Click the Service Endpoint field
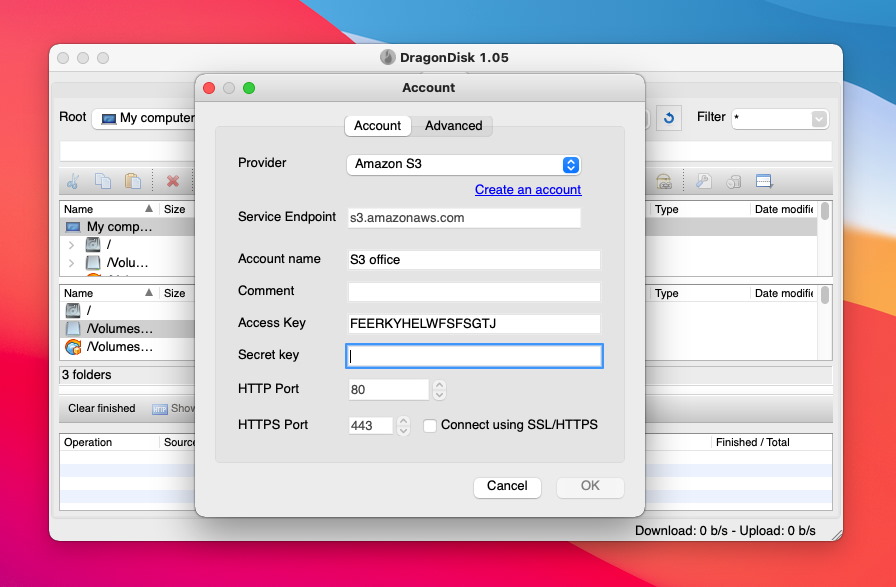Viewport: 896px width, 587px height. click(x=464, y=218)
